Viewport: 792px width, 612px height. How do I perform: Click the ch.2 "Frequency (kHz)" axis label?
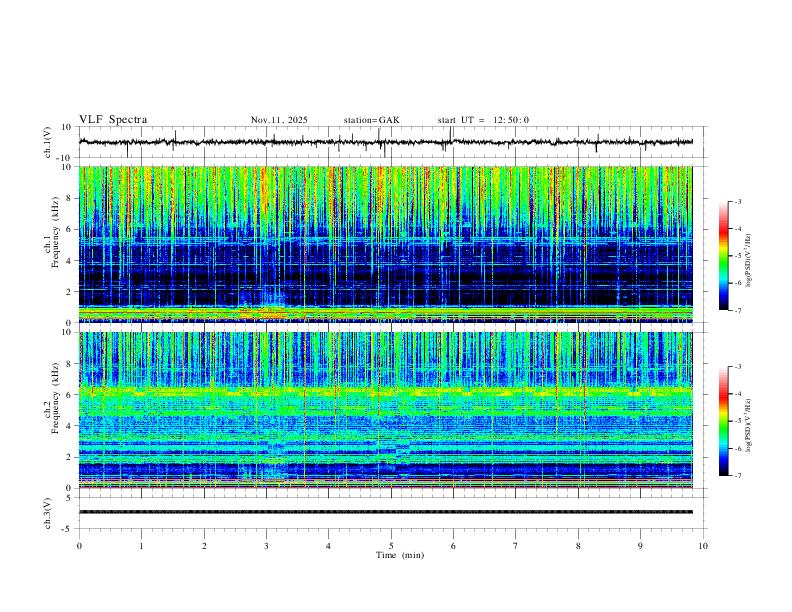pos(55,398)
